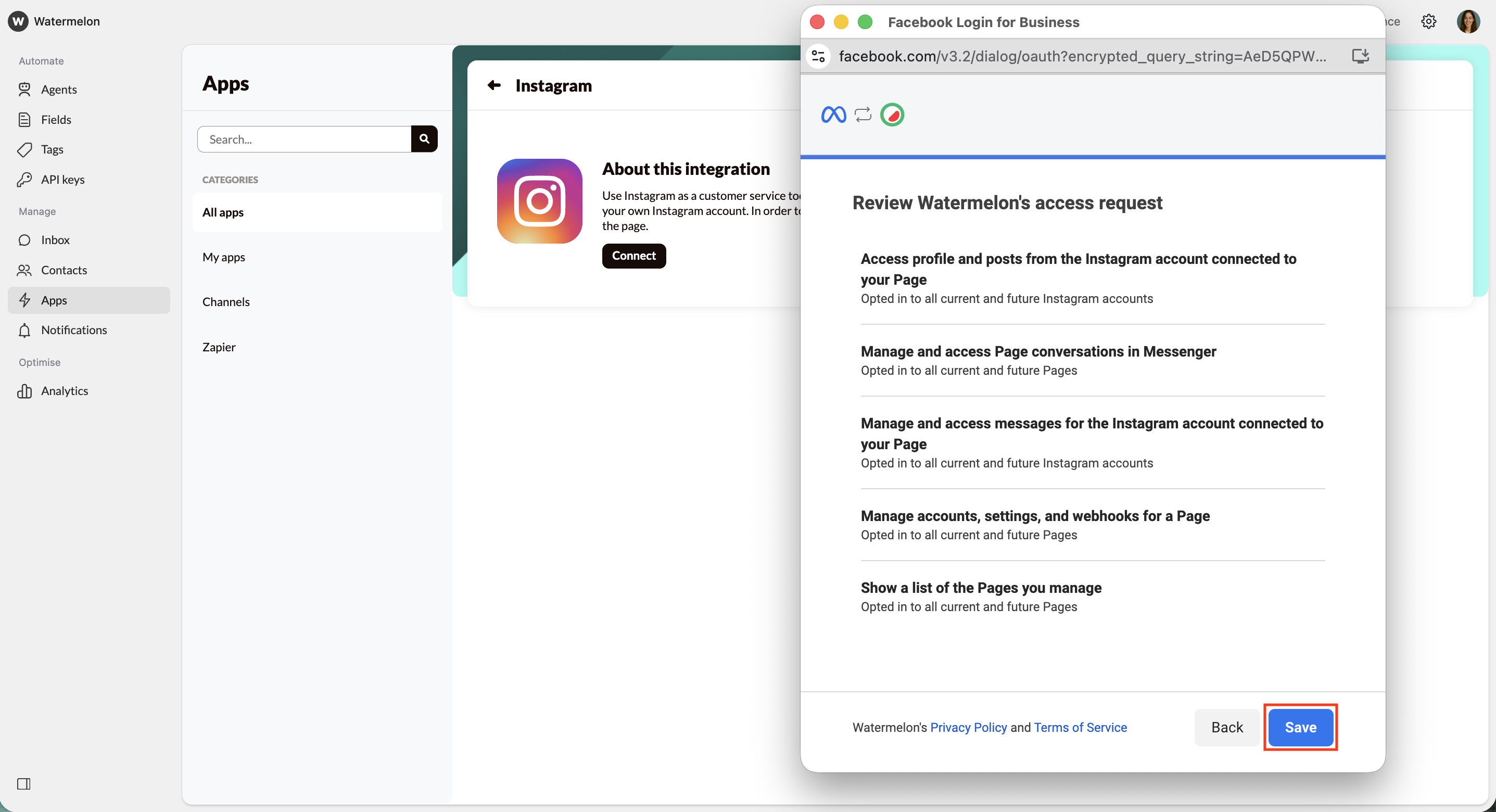Open Notifications
The width and height of the screenshot is (1496, 812).
pyautogui.click(x=74, y=330)
